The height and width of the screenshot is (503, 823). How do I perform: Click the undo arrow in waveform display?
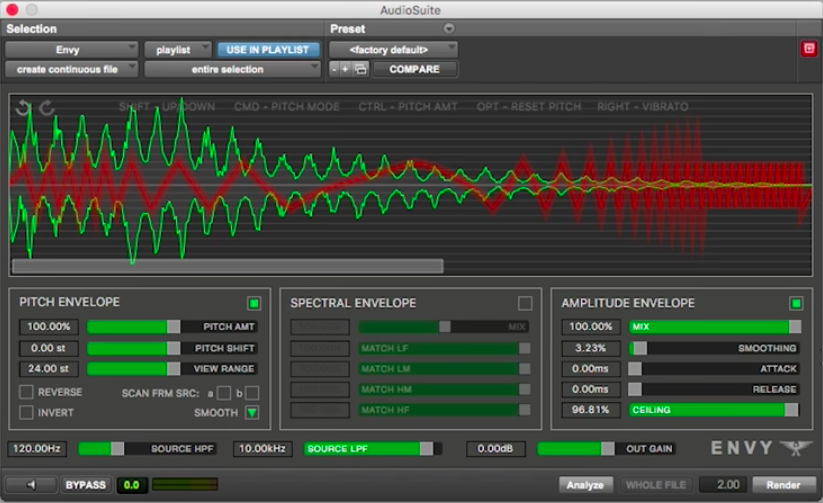pyautogui.click(x=23, y=108)
